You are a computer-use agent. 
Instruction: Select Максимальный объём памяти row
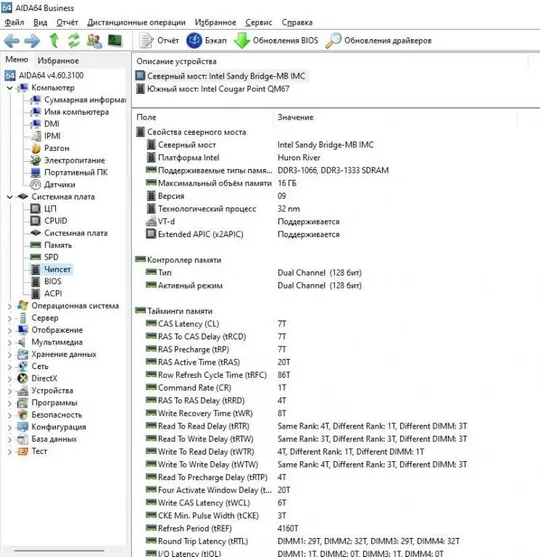[221, 183]
